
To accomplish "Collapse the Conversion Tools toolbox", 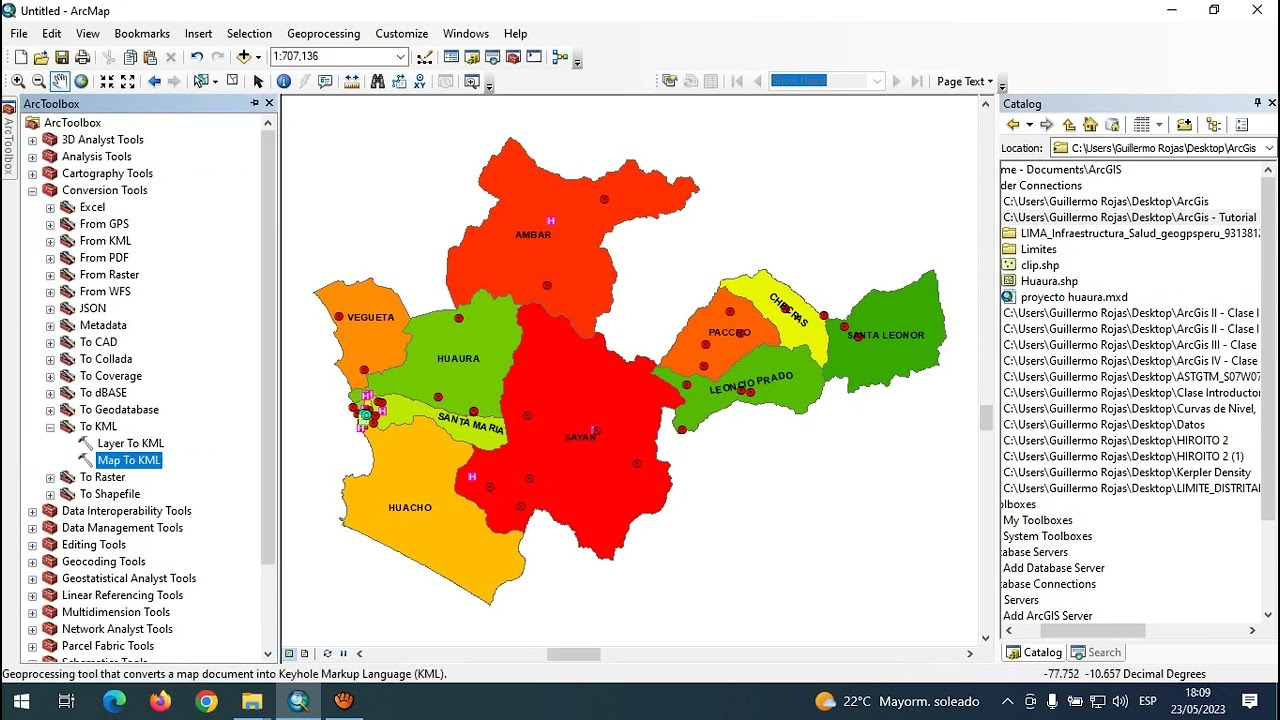I will tap(32, 190).
